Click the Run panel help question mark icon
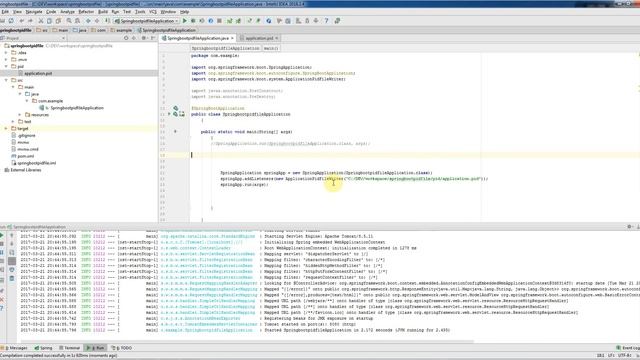This screenshot has height=360, width=640. [2, 308]
